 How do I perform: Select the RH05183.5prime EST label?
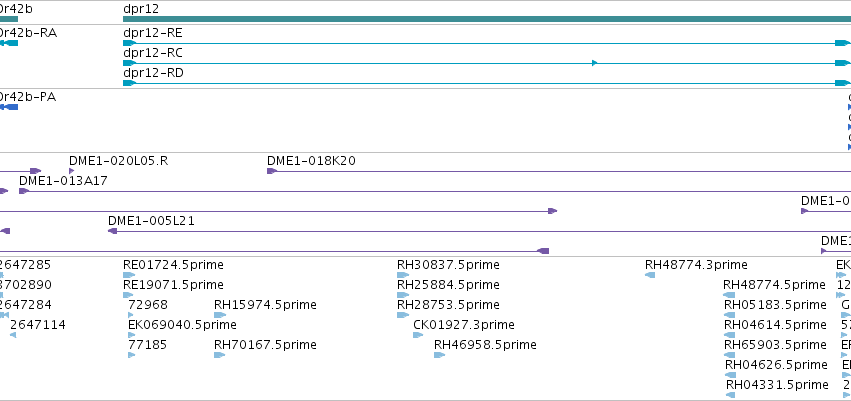coord(775,304)
